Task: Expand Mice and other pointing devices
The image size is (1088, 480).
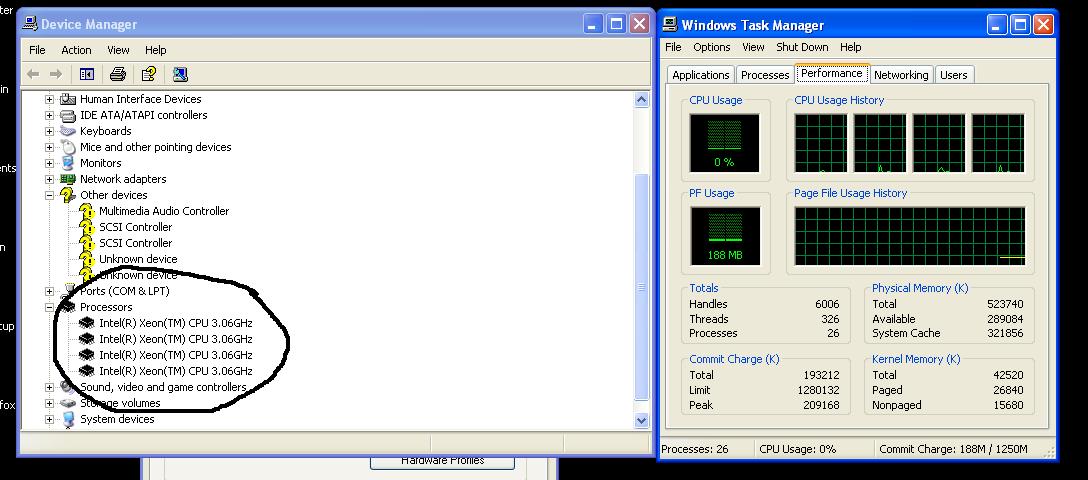Action: [x=49, y=147]
